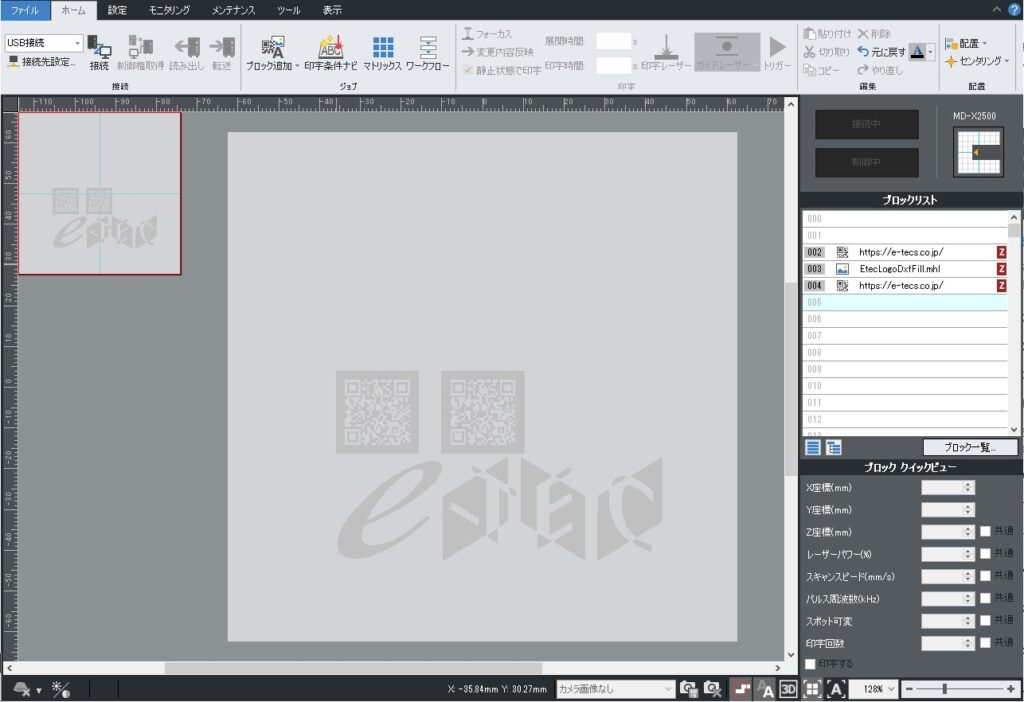This screenshot has height=702, width=1024.
Task: Click the overview thumbnail preview
Action: coord(100,193)
